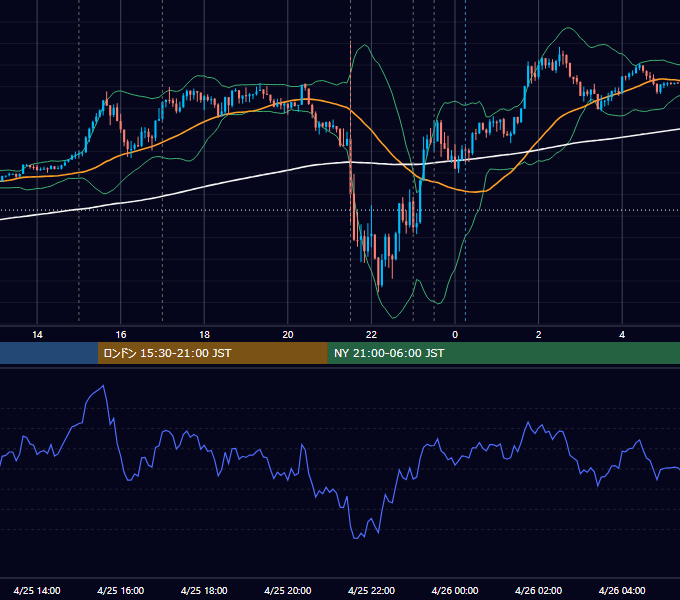680x600 pixels.
Task: Click the '4/25 18:00' date label
Action: 204,590
